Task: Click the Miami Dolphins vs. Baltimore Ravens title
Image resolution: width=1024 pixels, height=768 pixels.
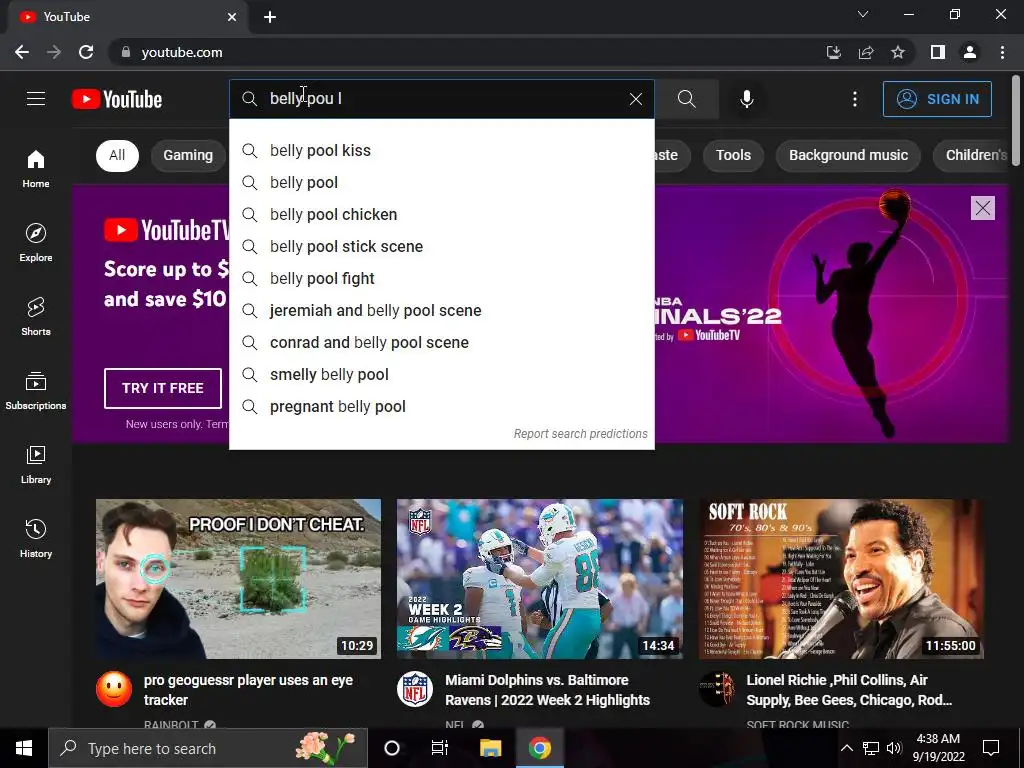Action: [x=547, y=690]
